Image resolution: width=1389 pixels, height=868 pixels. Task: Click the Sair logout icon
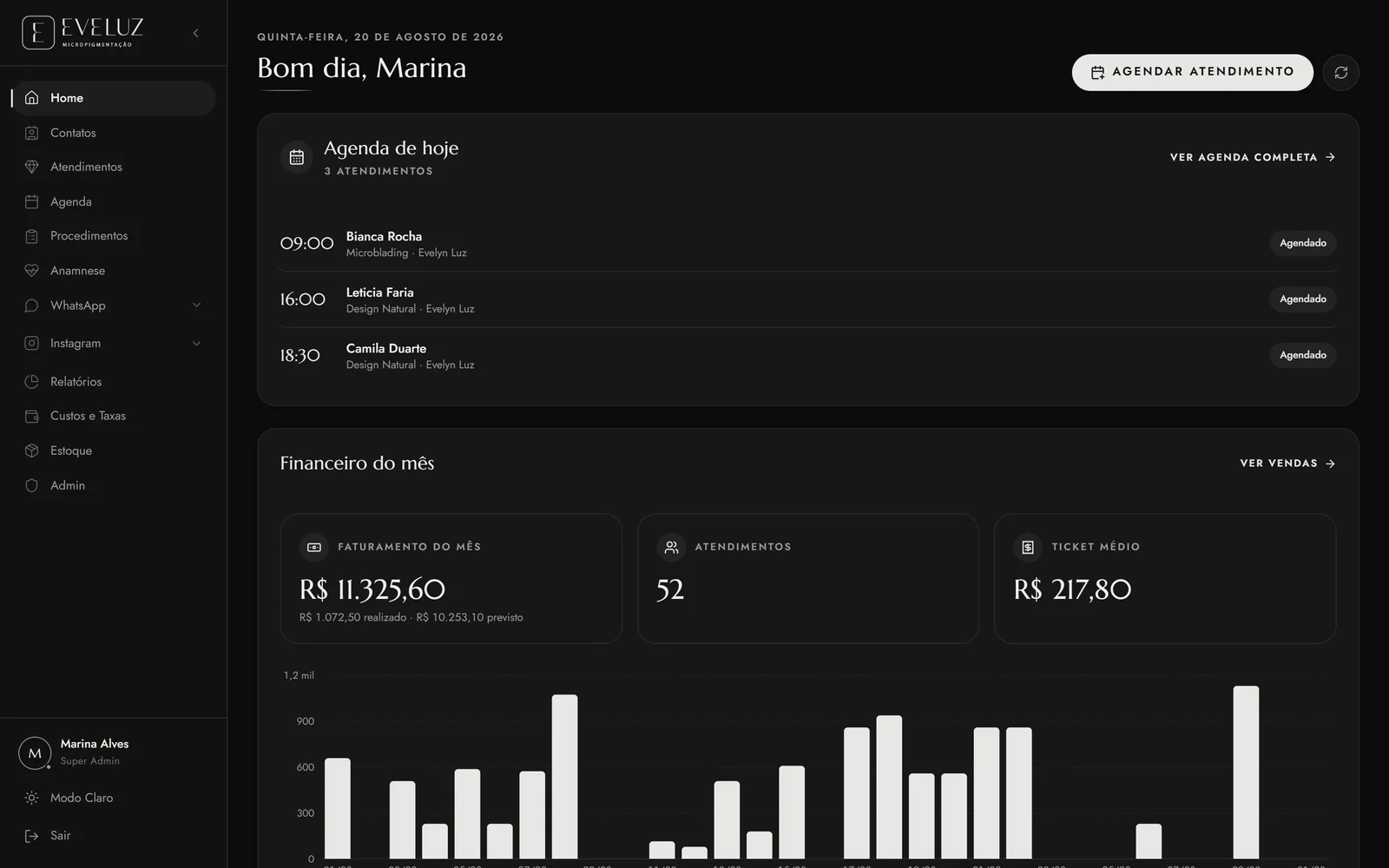[31, 836]
